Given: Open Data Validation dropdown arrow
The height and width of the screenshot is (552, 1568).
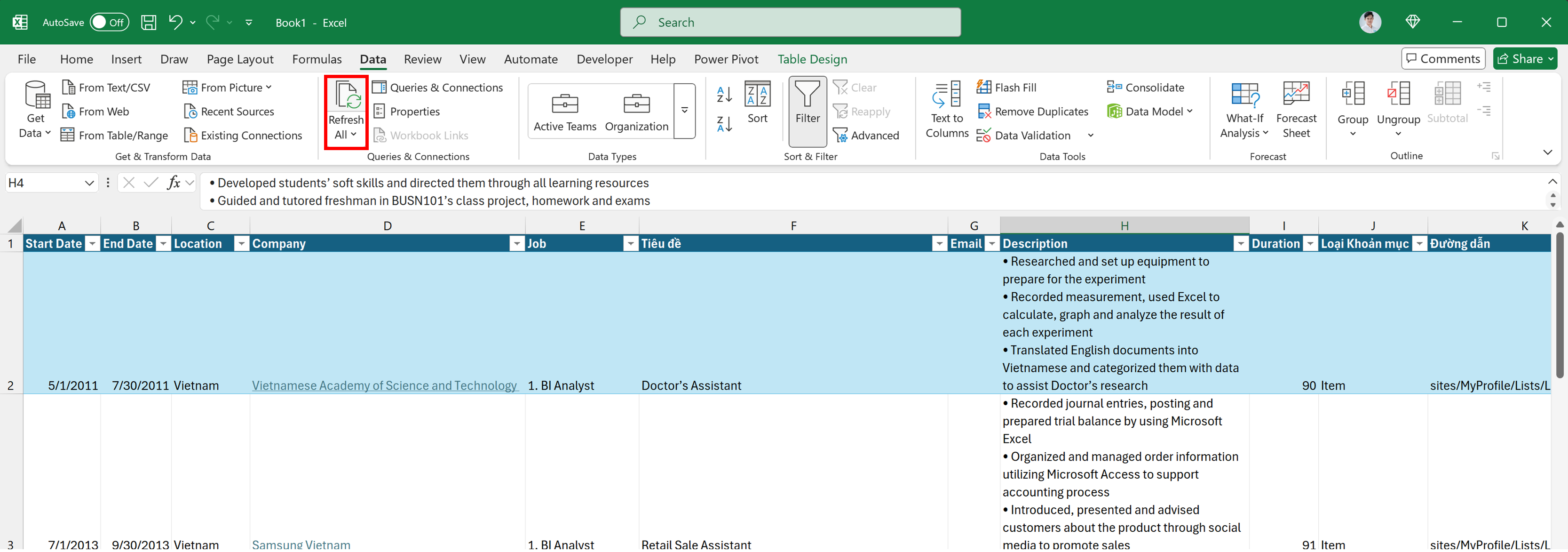Looking at the screenshot, I should tap(1090, 135).
